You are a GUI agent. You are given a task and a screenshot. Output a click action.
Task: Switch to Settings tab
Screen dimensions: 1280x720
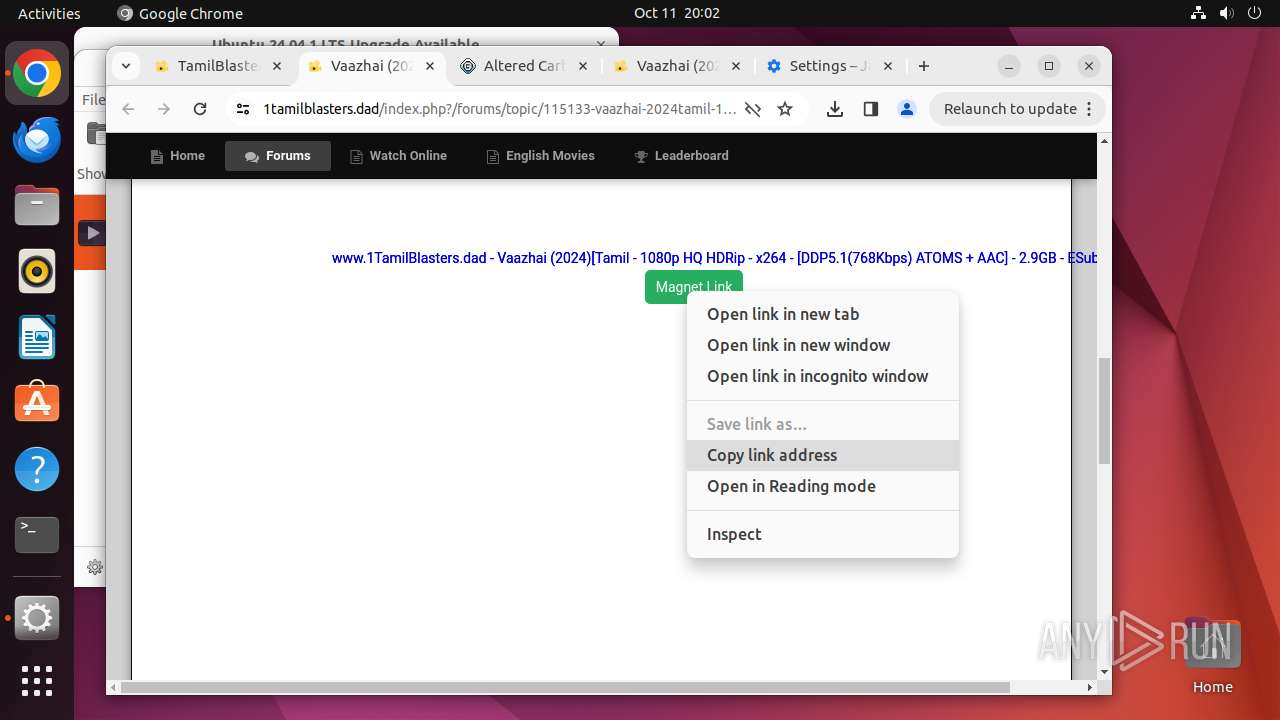click(x=830, y=66)
